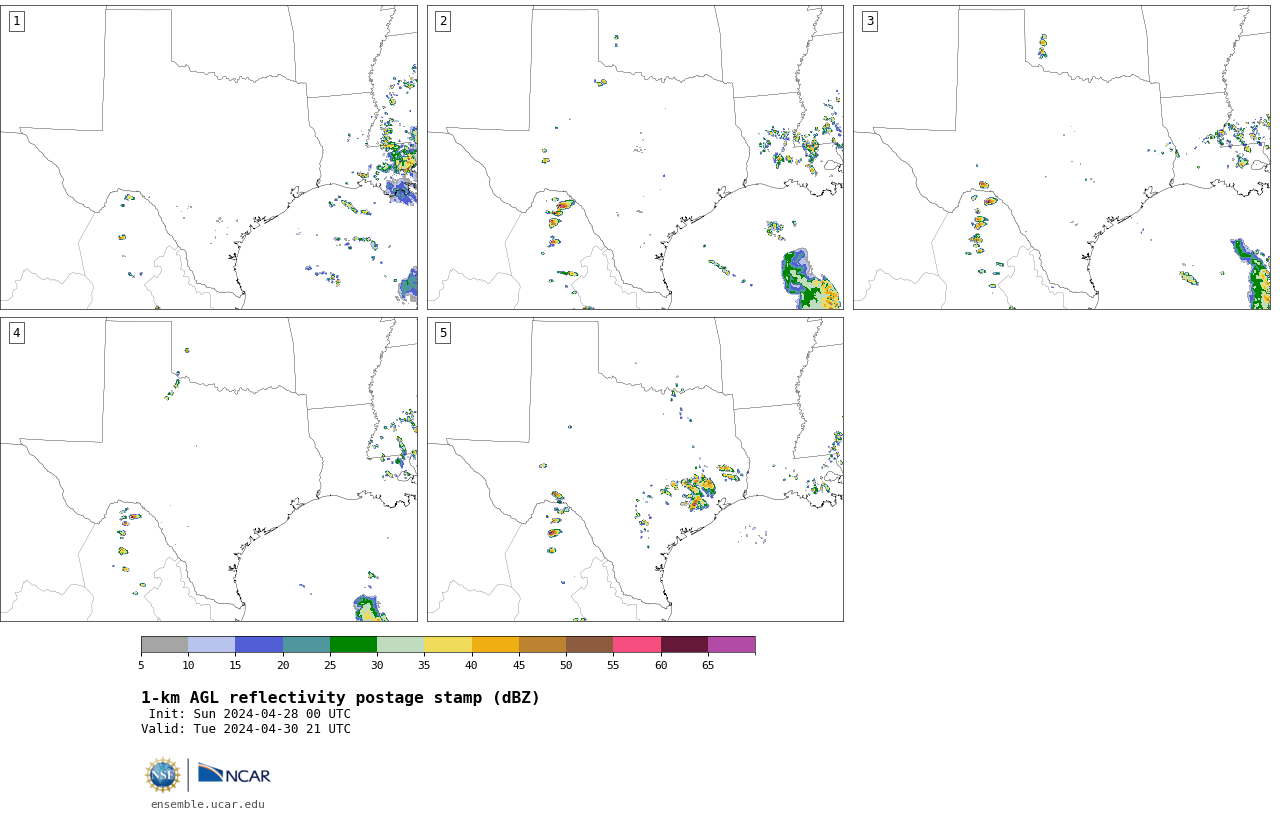
Task: Click the yellow 35-40 dBZ swatch
Action: tap(448, 645)
